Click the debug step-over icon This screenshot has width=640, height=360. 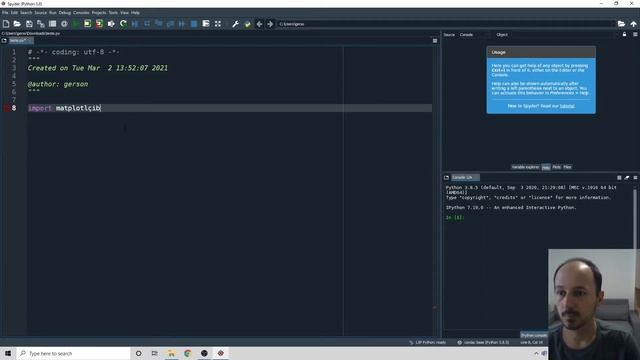point(147,24)
